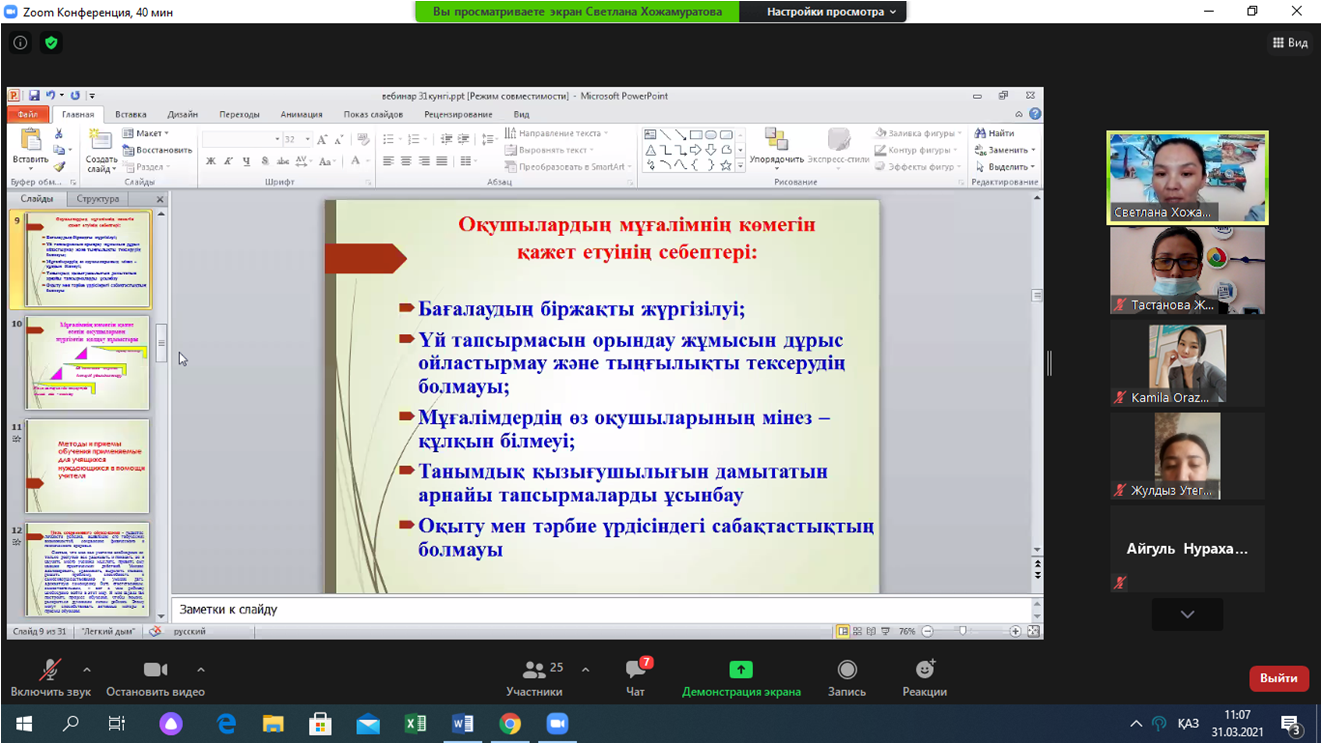The height and width of the screenshot is (744, 1322).
Task: Show more participant videos with down chevron
Action: 1187,614
